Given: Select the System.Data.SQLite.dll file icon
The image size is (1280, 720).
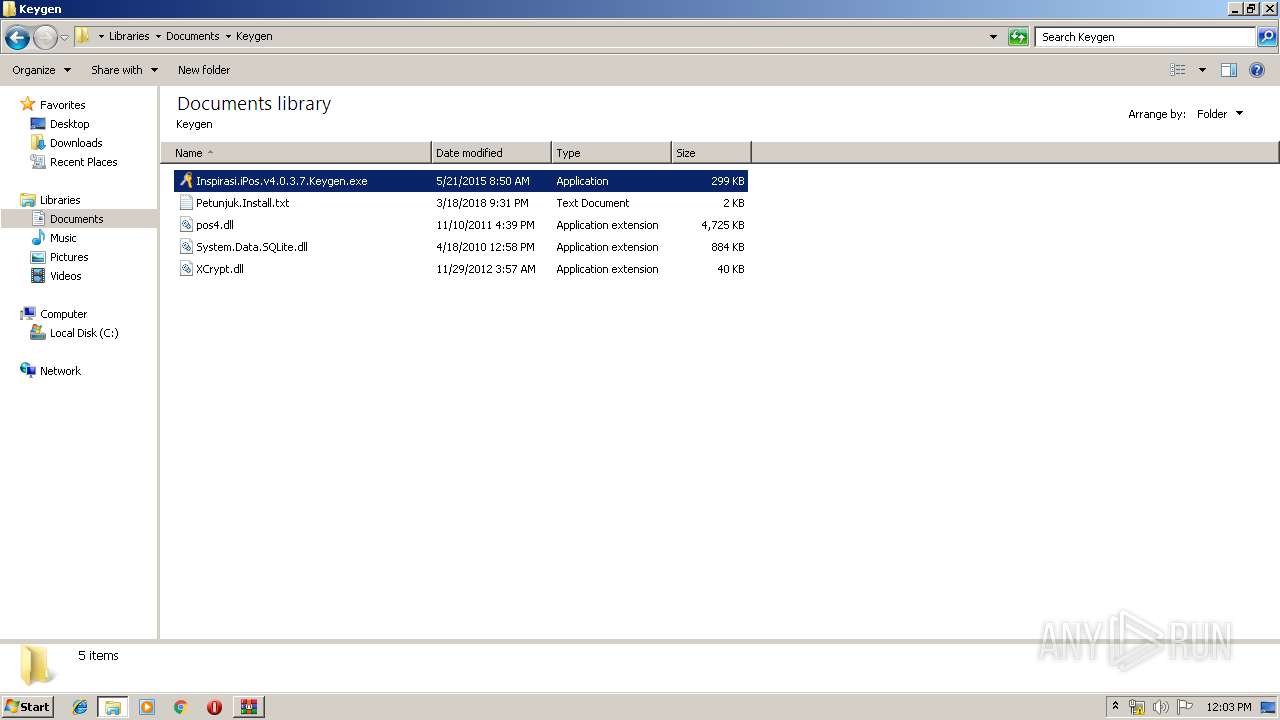Looking at the screenshot, I should pyautogui.click(x=186, y=247).
